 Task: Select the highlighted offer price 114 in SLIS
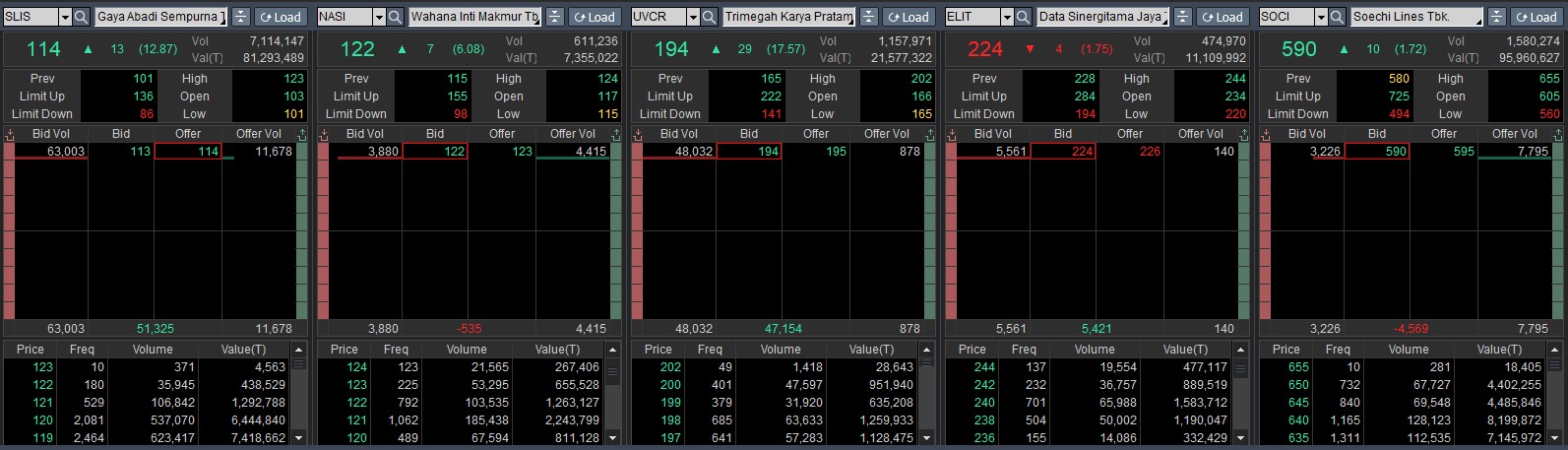tap(188, 151)
